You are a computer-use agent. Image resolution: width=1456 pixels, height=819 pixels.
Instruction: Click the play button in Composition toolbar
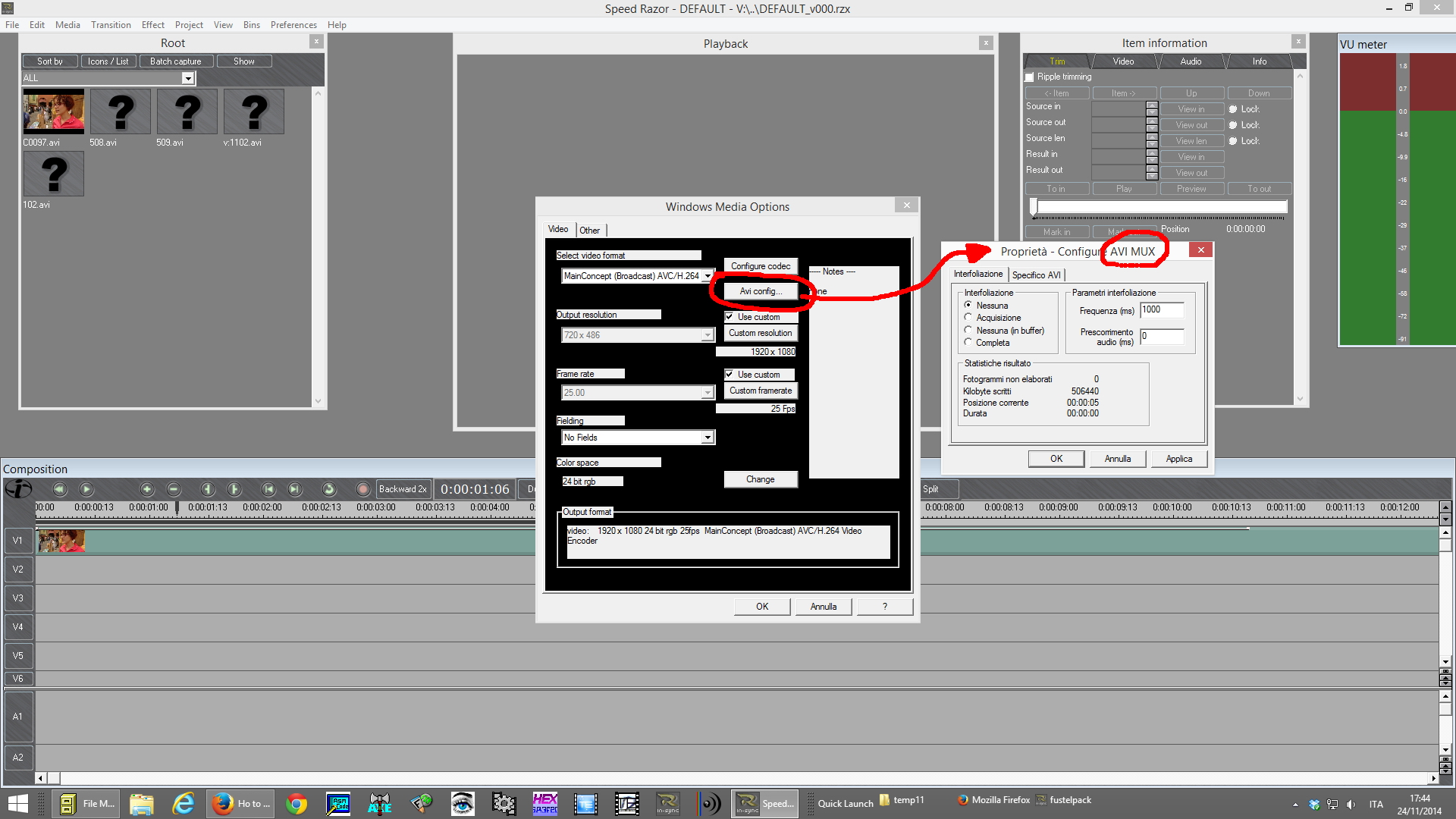[86, 489]
